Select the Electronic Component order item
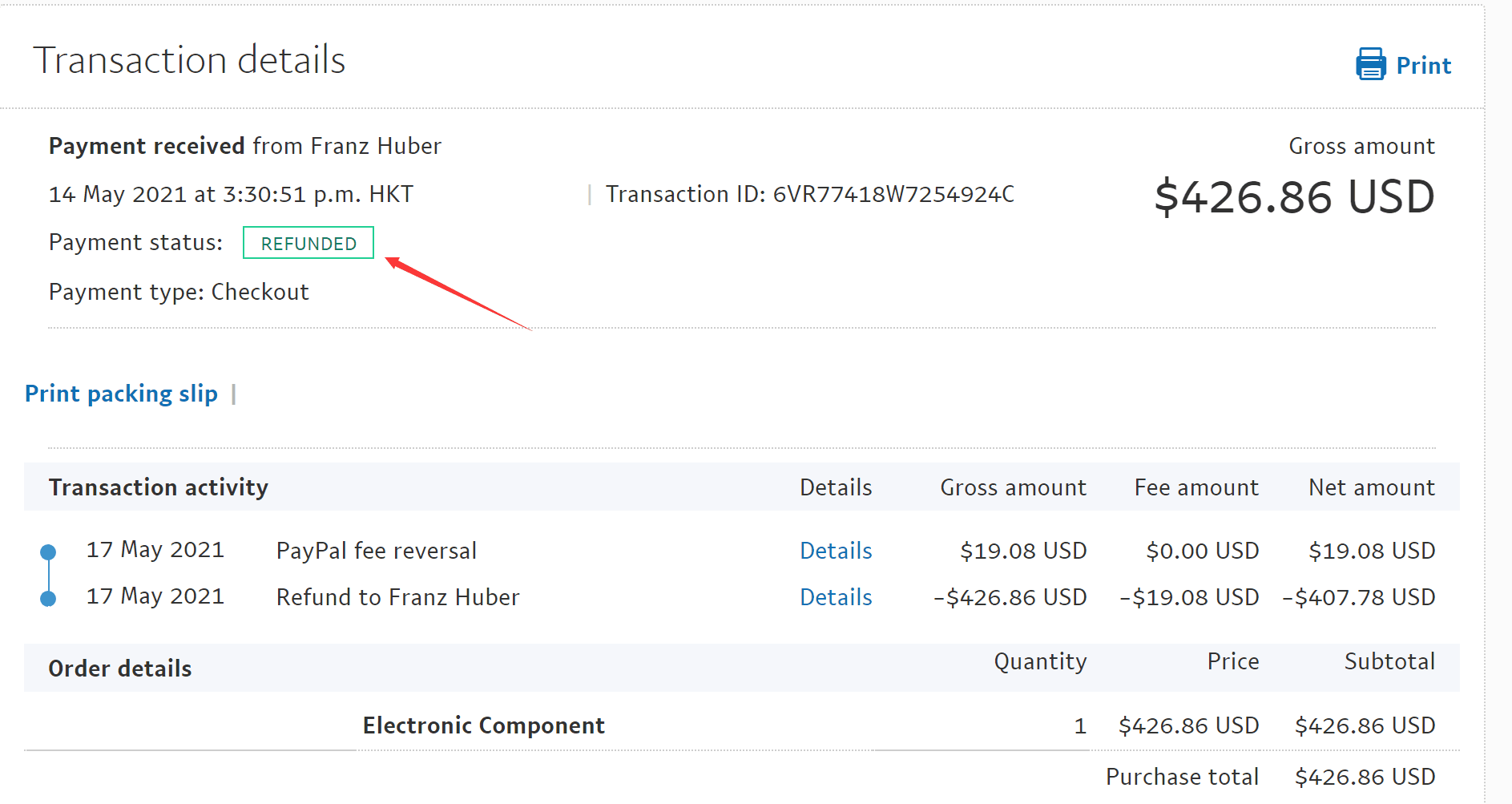Image resolution: width=1512 pixels, height=804 pixels. 483,725
